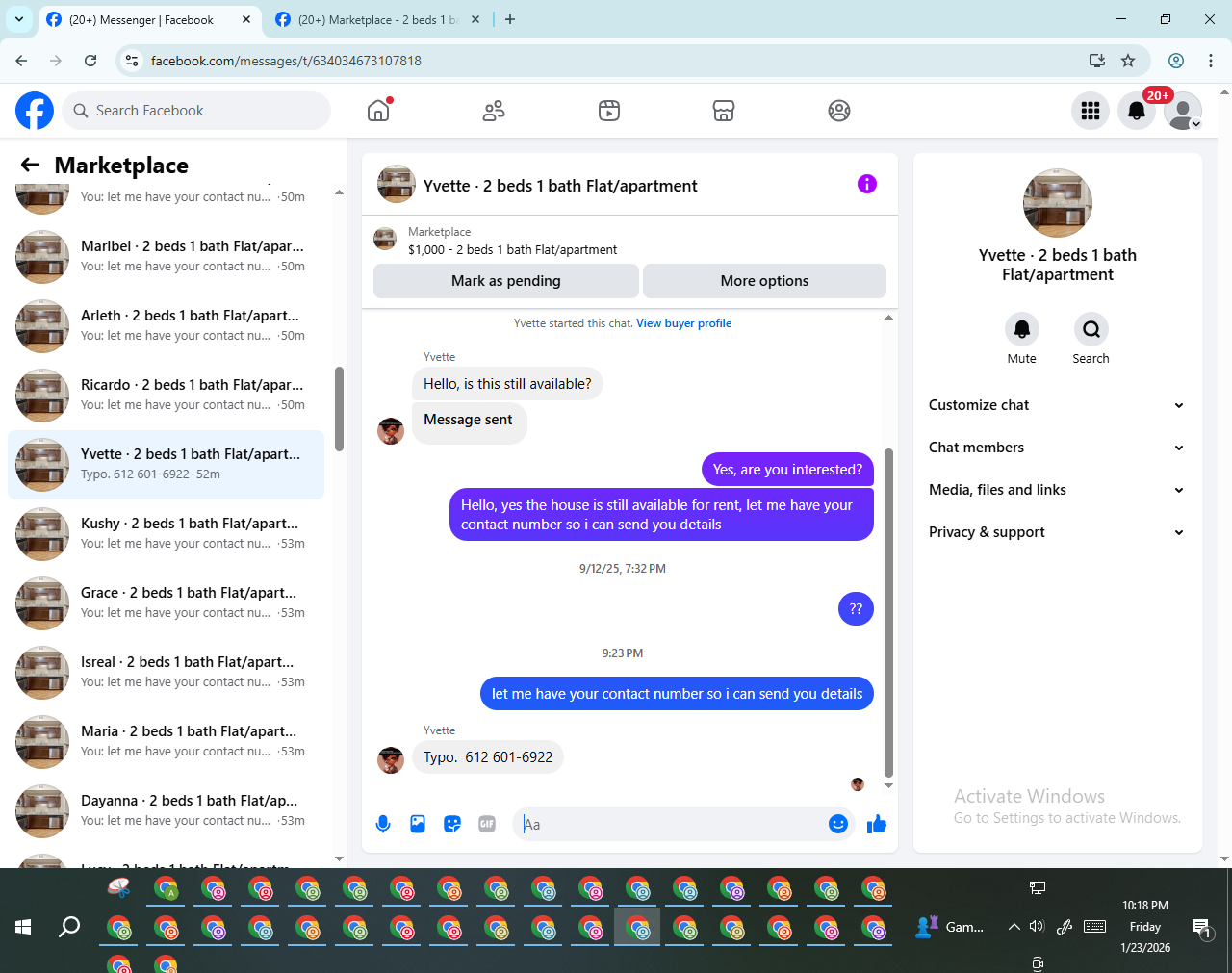Click the 'Typo. 612 601-6922' message bubble

[488, 757]
